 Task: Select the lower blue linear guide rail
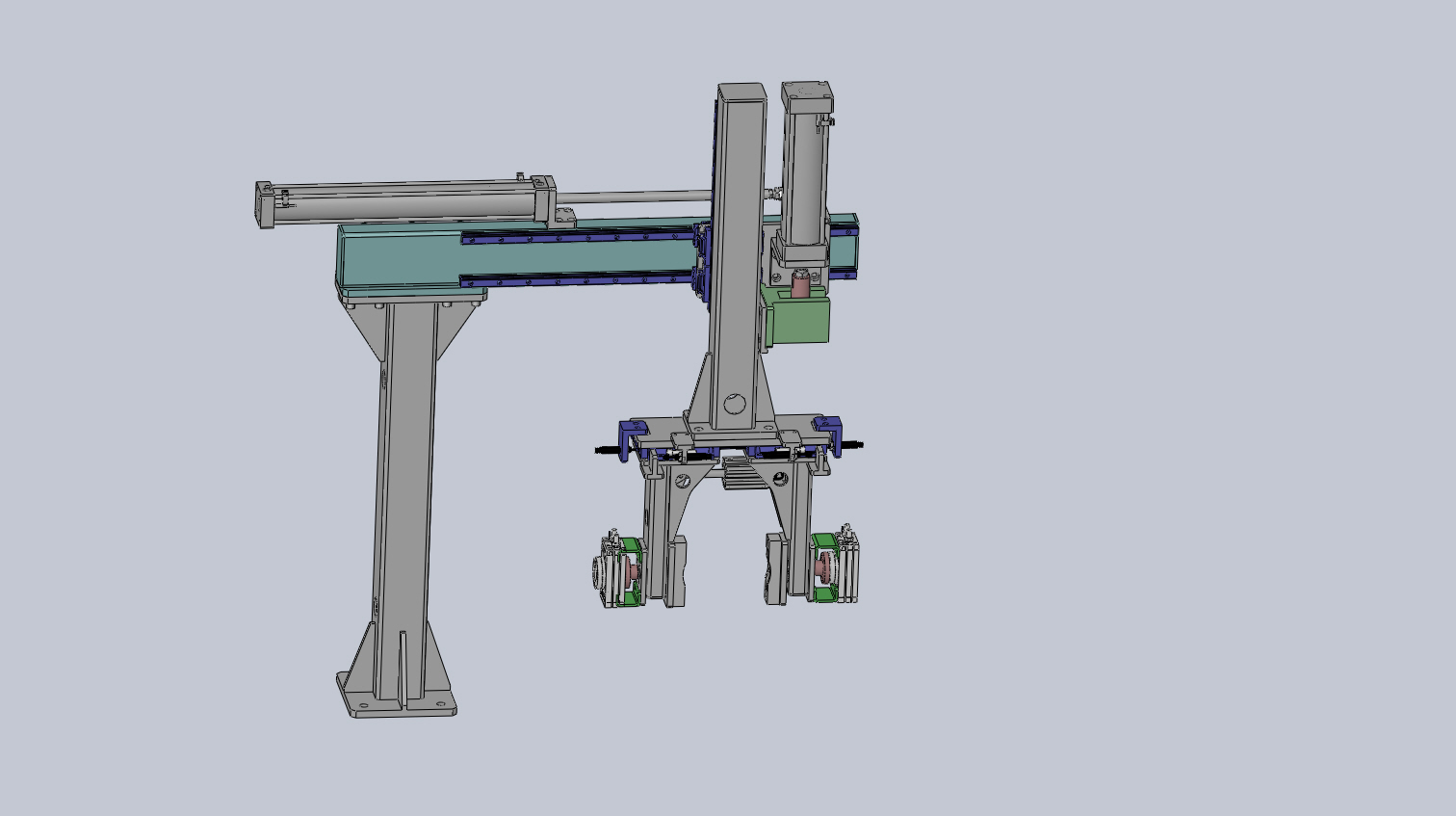click(x=578, y=279)
